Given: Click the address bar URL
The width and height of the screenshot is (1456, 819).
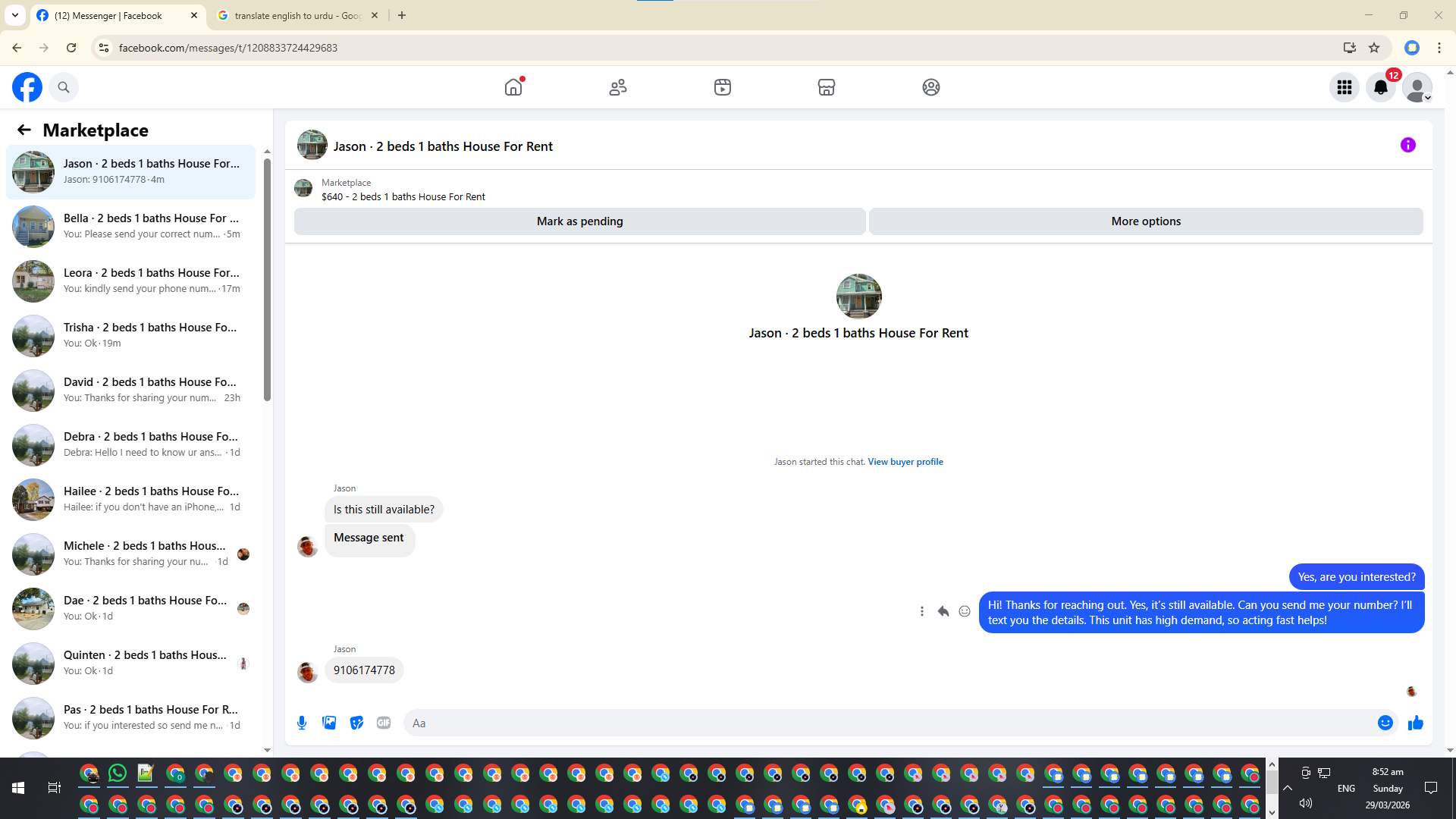Looking at the screenshot, I should click(x=228, y=48).
